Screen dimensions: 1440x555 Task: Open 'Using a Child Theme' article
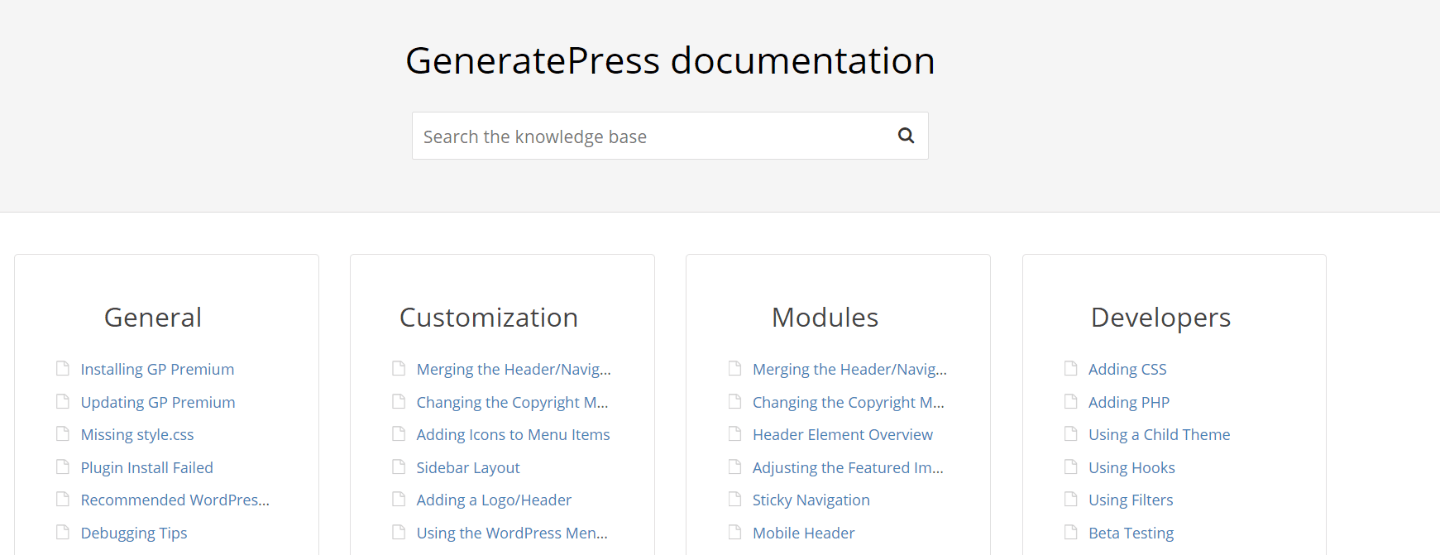tap(1159, 435)
